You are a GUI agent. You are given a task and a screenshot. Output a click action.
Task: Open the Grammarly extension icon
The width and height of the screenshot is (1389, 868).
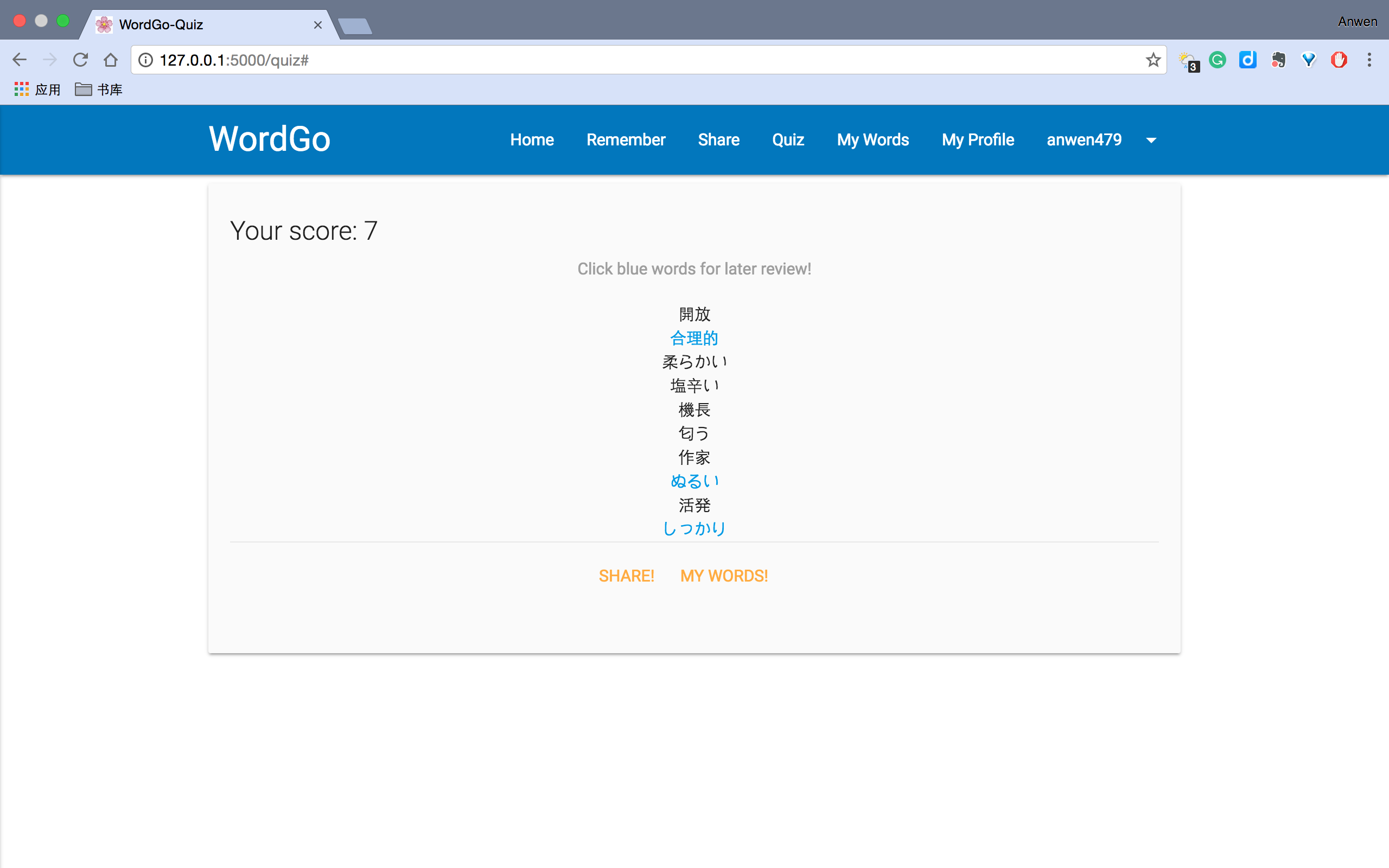coord(1217,60)
